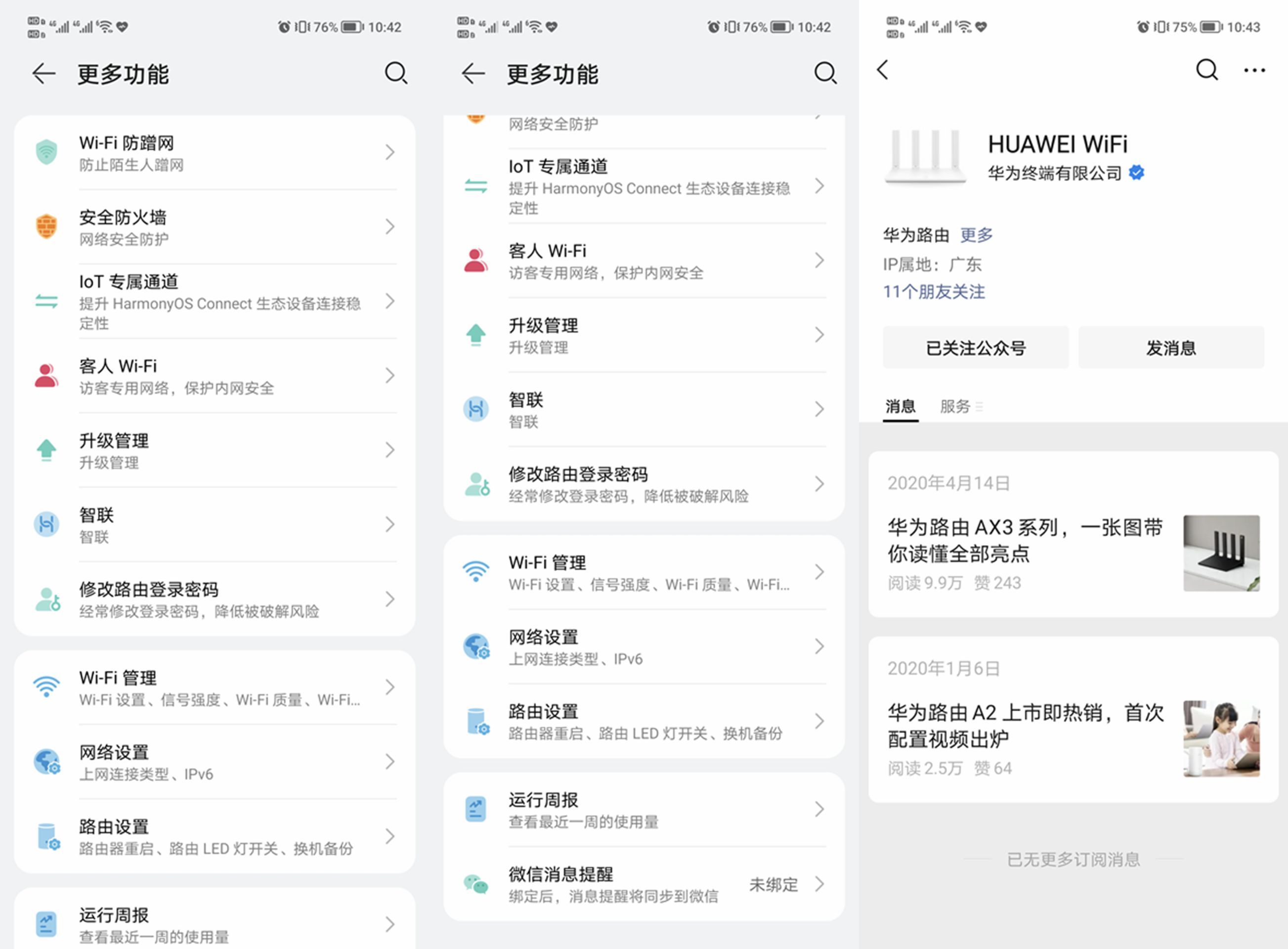Tap 运行周报 label in middle screen
Viewport: 1288px width, 949px height.
pos(543,800)
